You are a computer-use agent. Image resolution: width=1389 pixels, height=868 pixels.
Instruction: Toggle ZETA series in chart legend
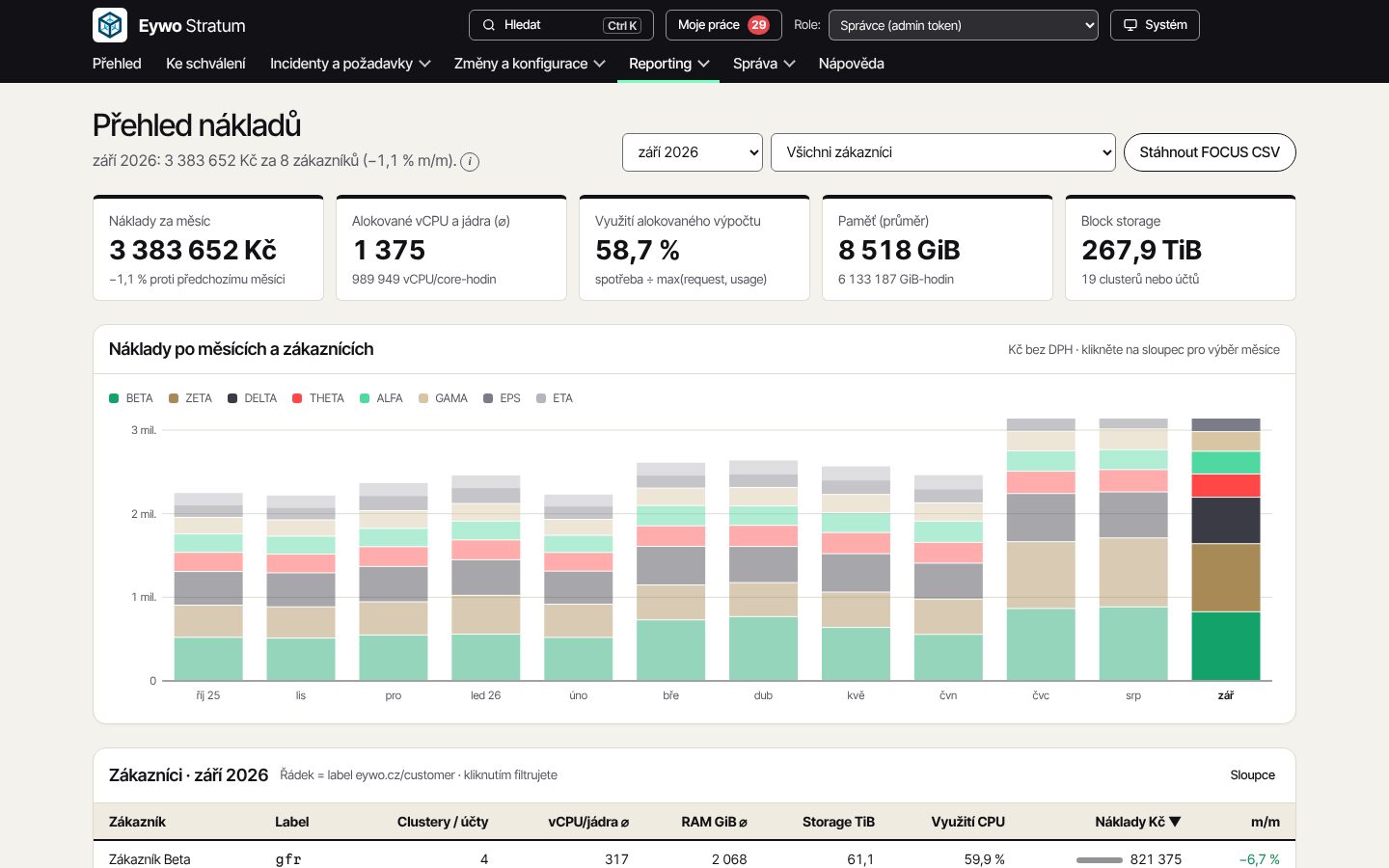190,398
